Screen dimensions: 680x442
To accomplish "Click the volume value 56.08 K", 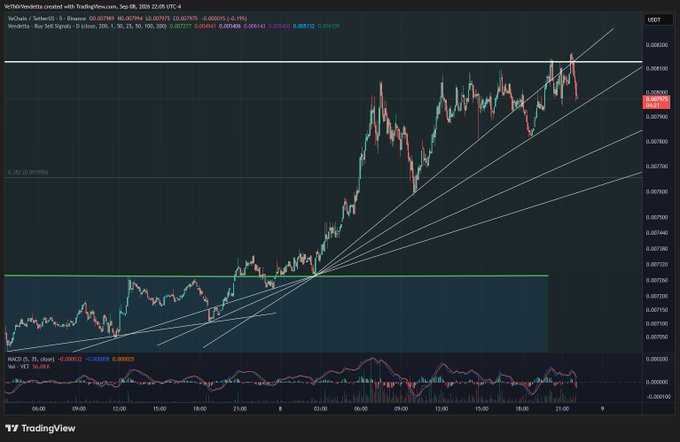I will [x=41, y=367].
